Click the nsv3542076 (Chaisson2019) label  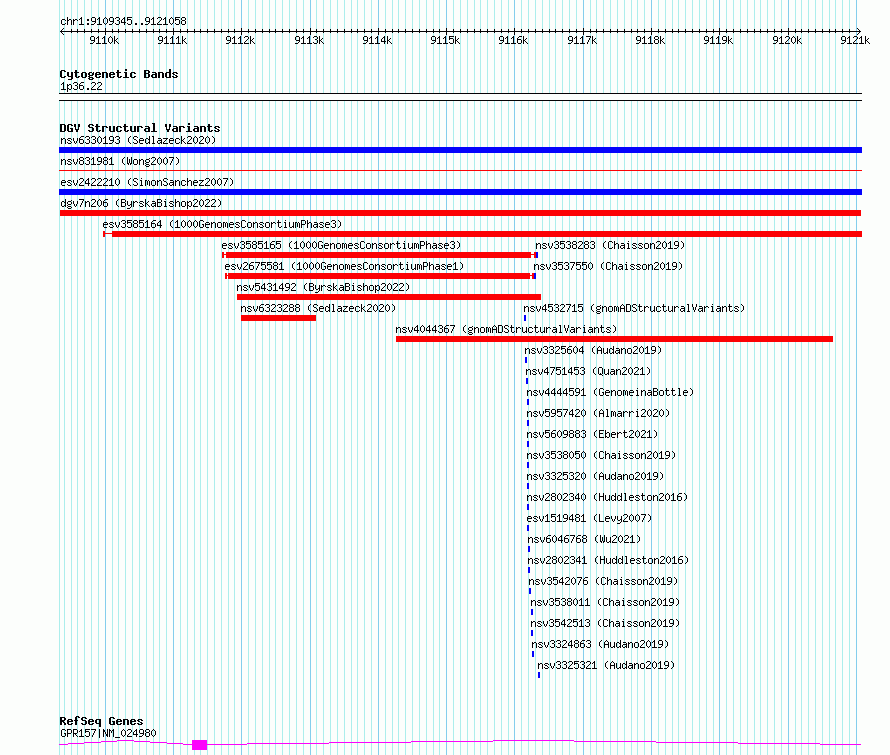click(603, 581)
